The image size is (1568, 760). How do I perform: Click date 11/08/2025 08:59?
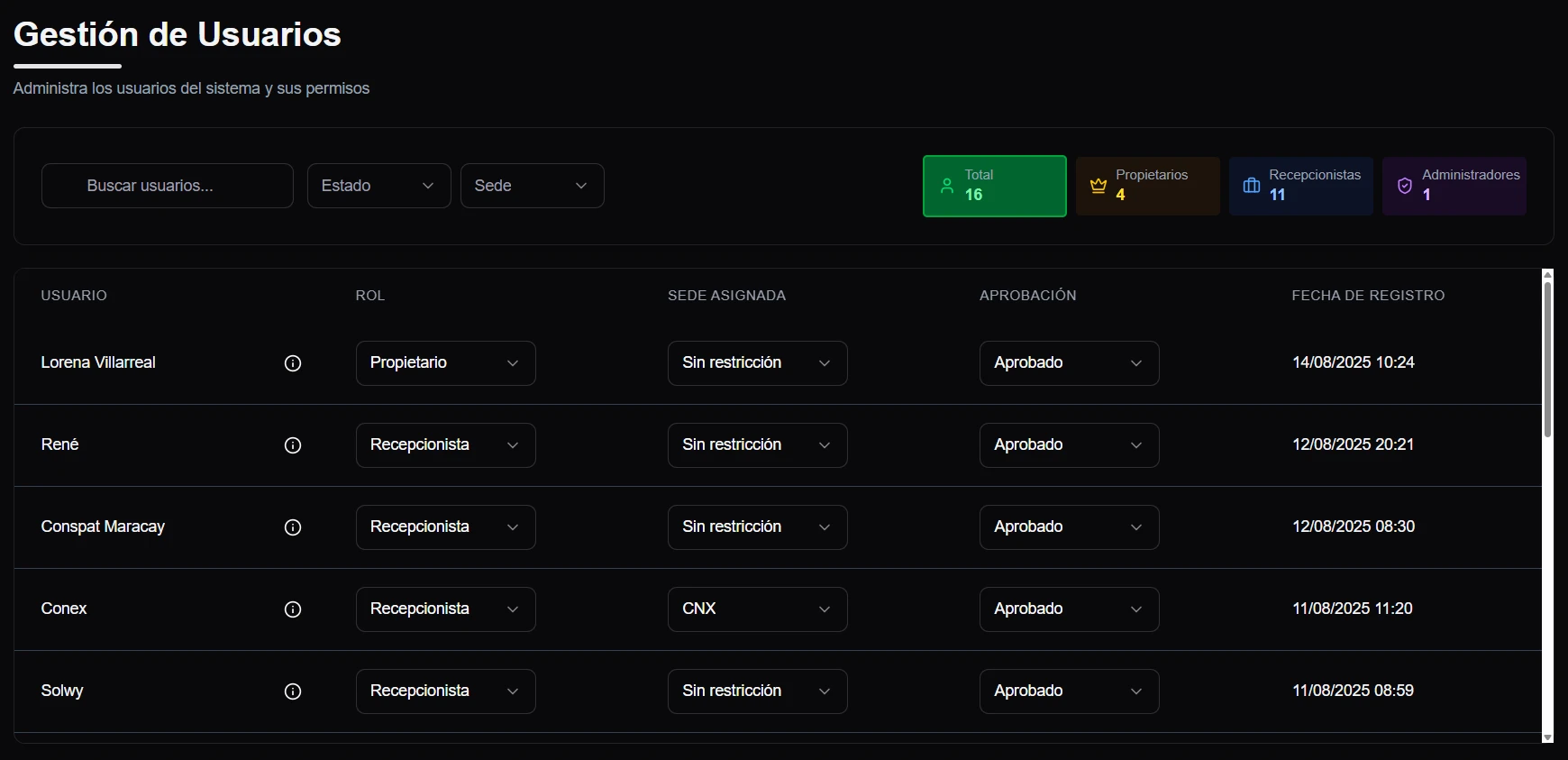1354,691
